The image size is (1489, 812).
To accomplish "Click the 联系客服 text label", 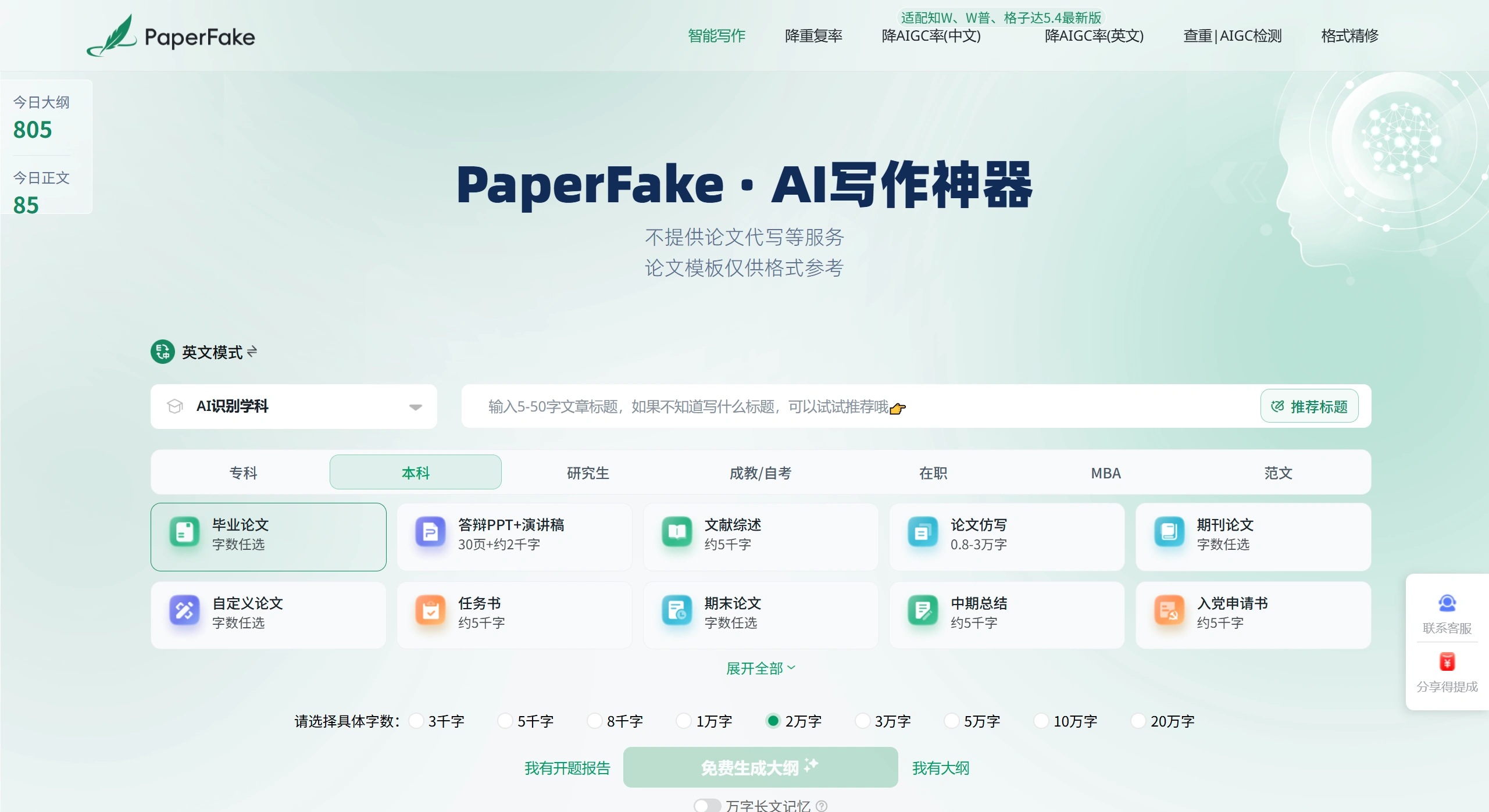I will pyautogui.click(x=1447, y=628).
